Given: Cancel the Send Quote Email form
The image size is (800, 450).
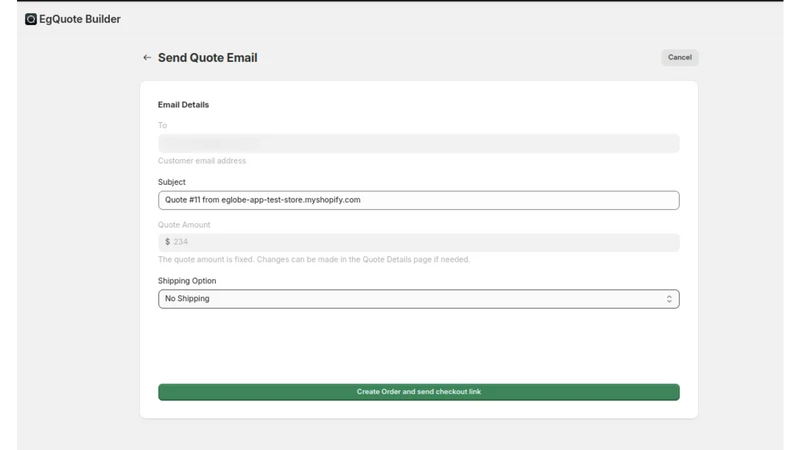Looking at the screenshot, I should click(x=680, y=57).
